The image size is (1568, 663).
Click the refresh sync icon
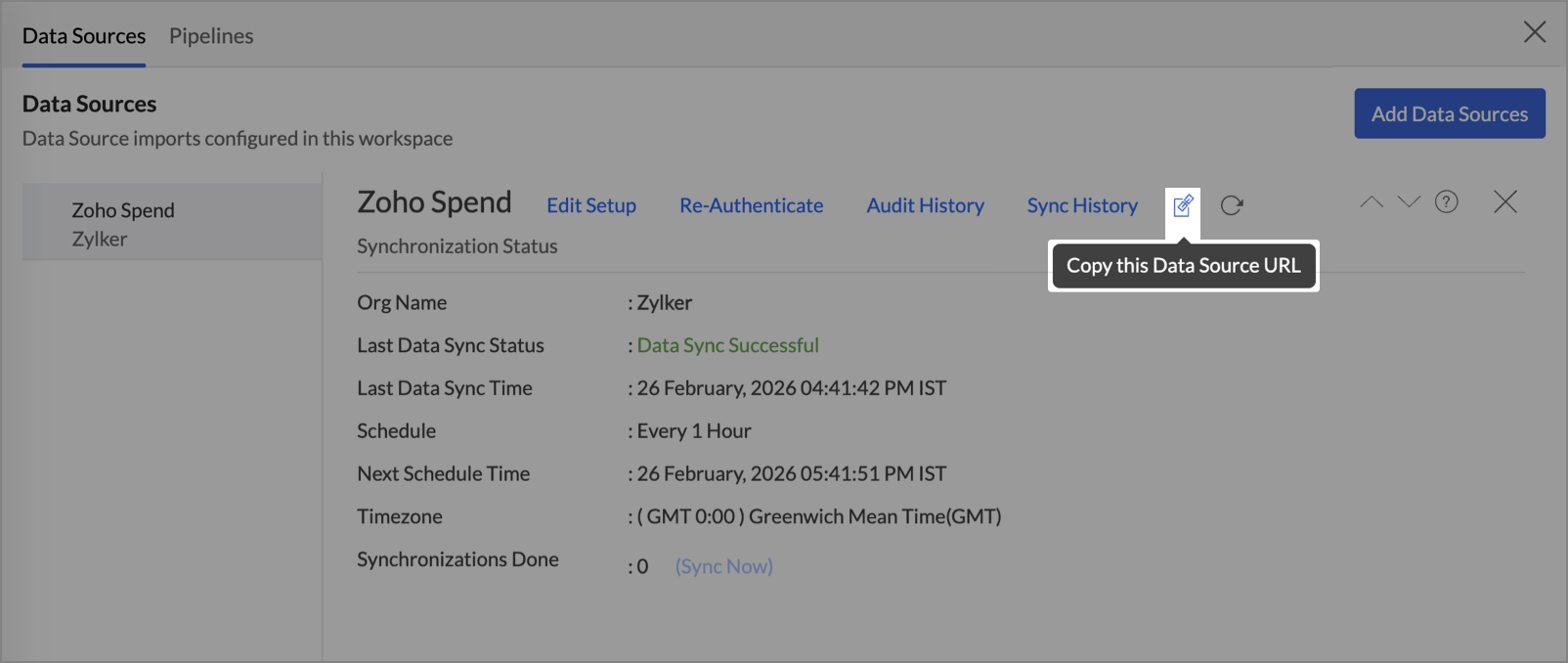click(x=1232, y=205)
